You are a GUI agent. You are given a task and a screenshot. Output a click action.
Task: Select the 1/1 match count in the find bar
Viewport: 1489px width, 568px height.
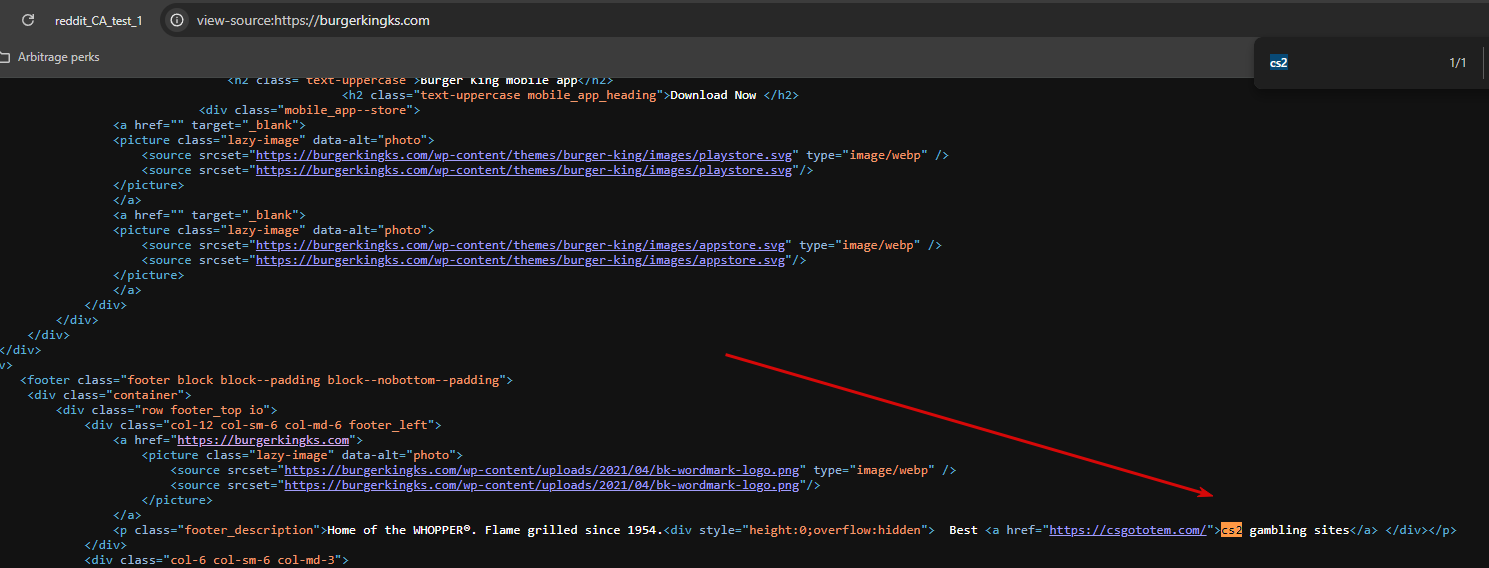click(1457, 63)
